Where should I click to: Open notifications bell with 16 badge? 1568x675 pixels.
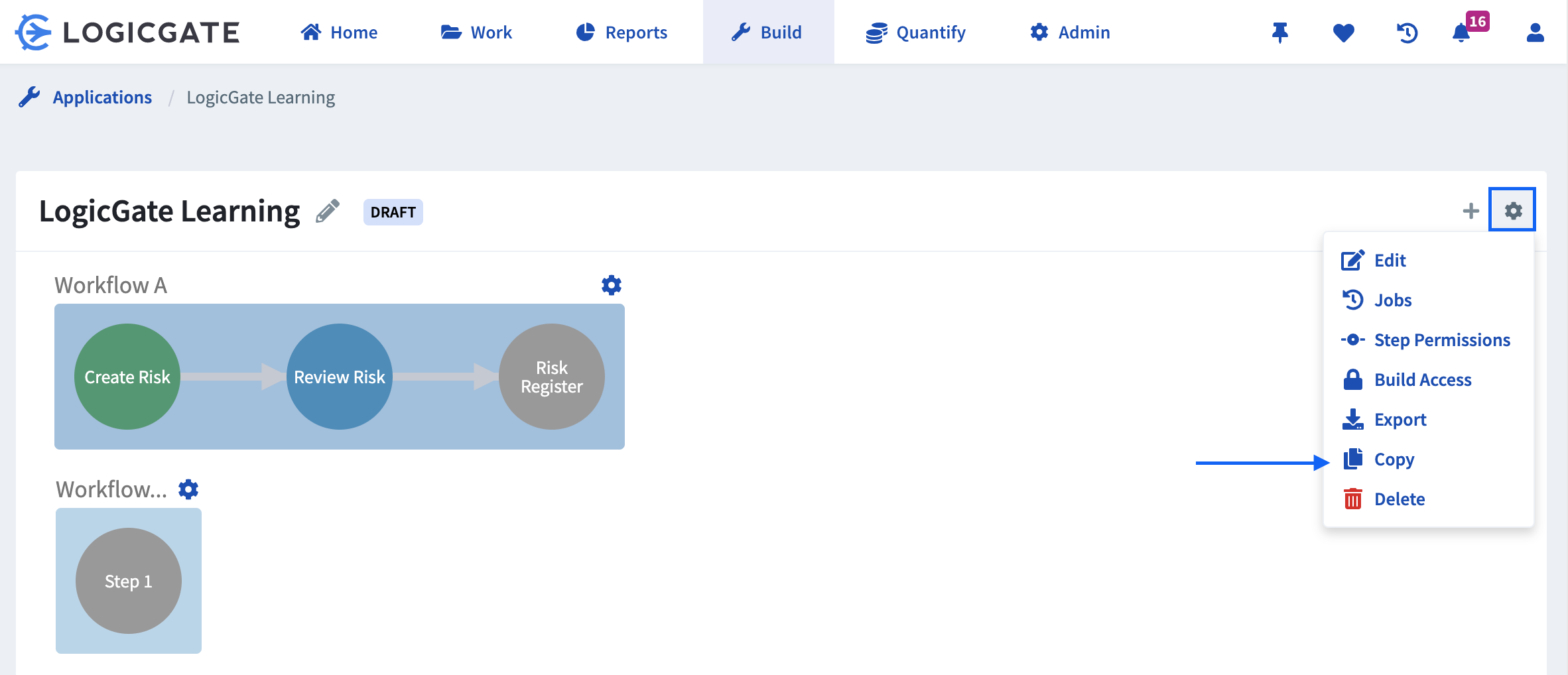(x=1461, y=32)
